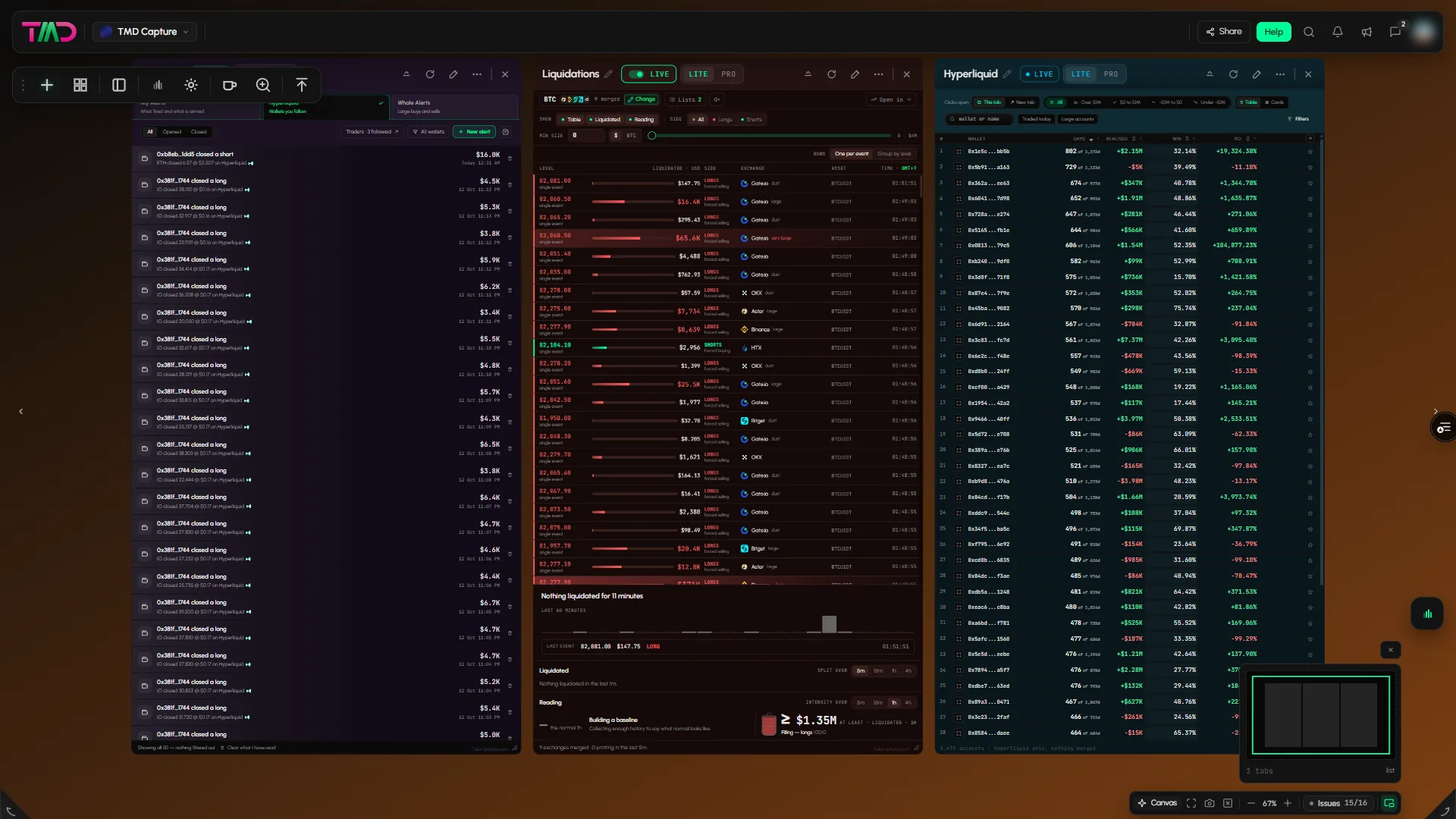Viewport: 1456px width, 819px height.
Task: Click the megaphone announcements icon
Action: click(x=1367, y=32)
